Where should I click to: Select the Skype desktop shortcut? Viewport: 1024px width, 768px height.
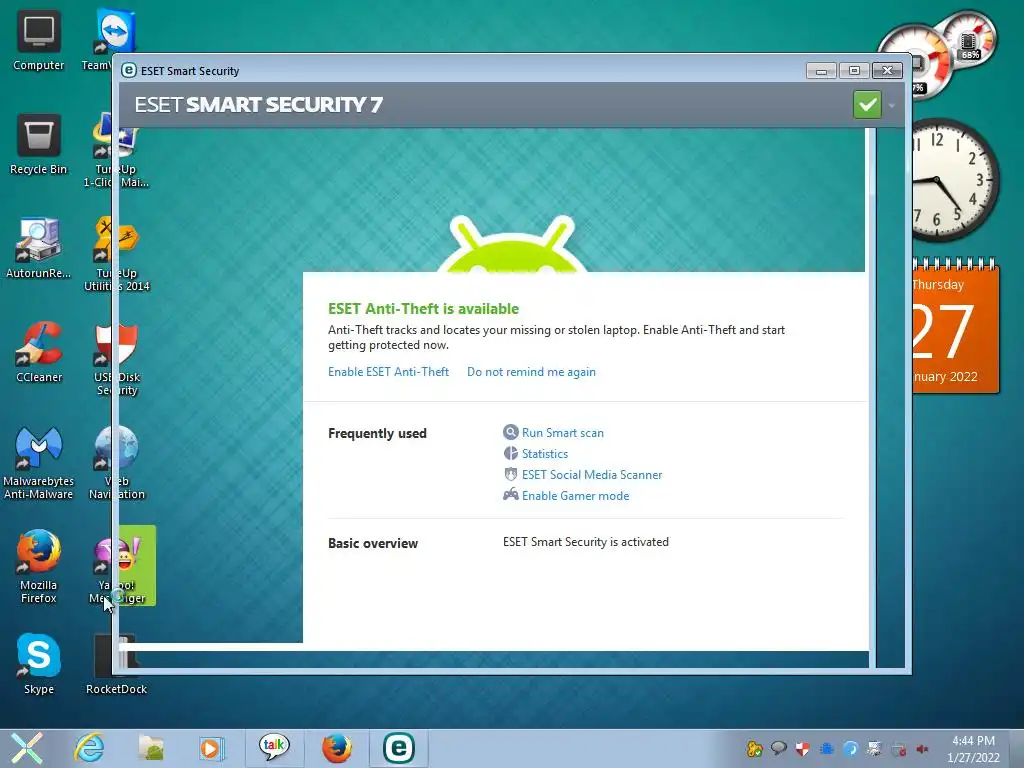39,664
